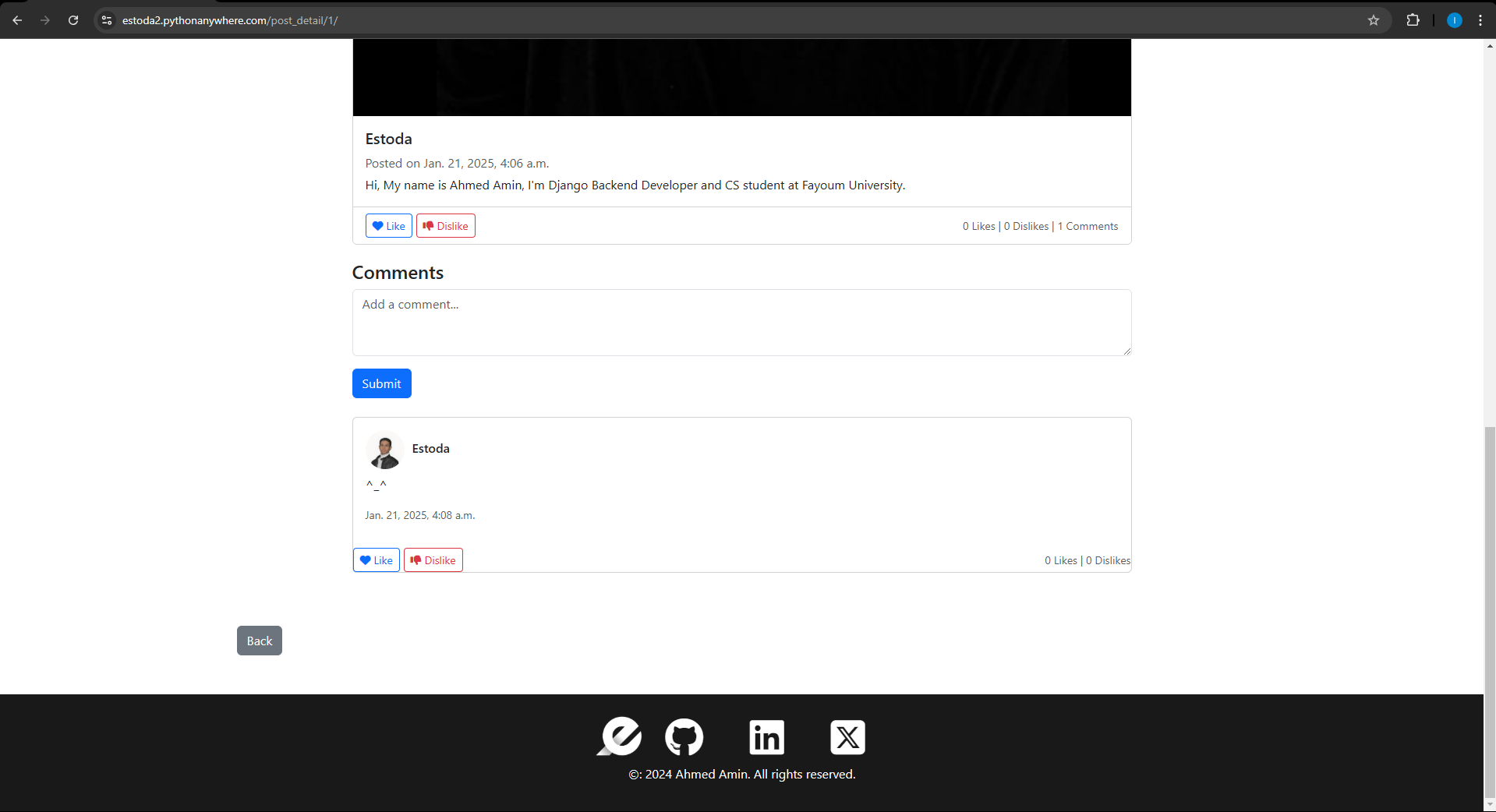Click the '2024 Ahmed Amin' copyright text
The height and width of the screenshot is (812, 1496).
point(742,775)
